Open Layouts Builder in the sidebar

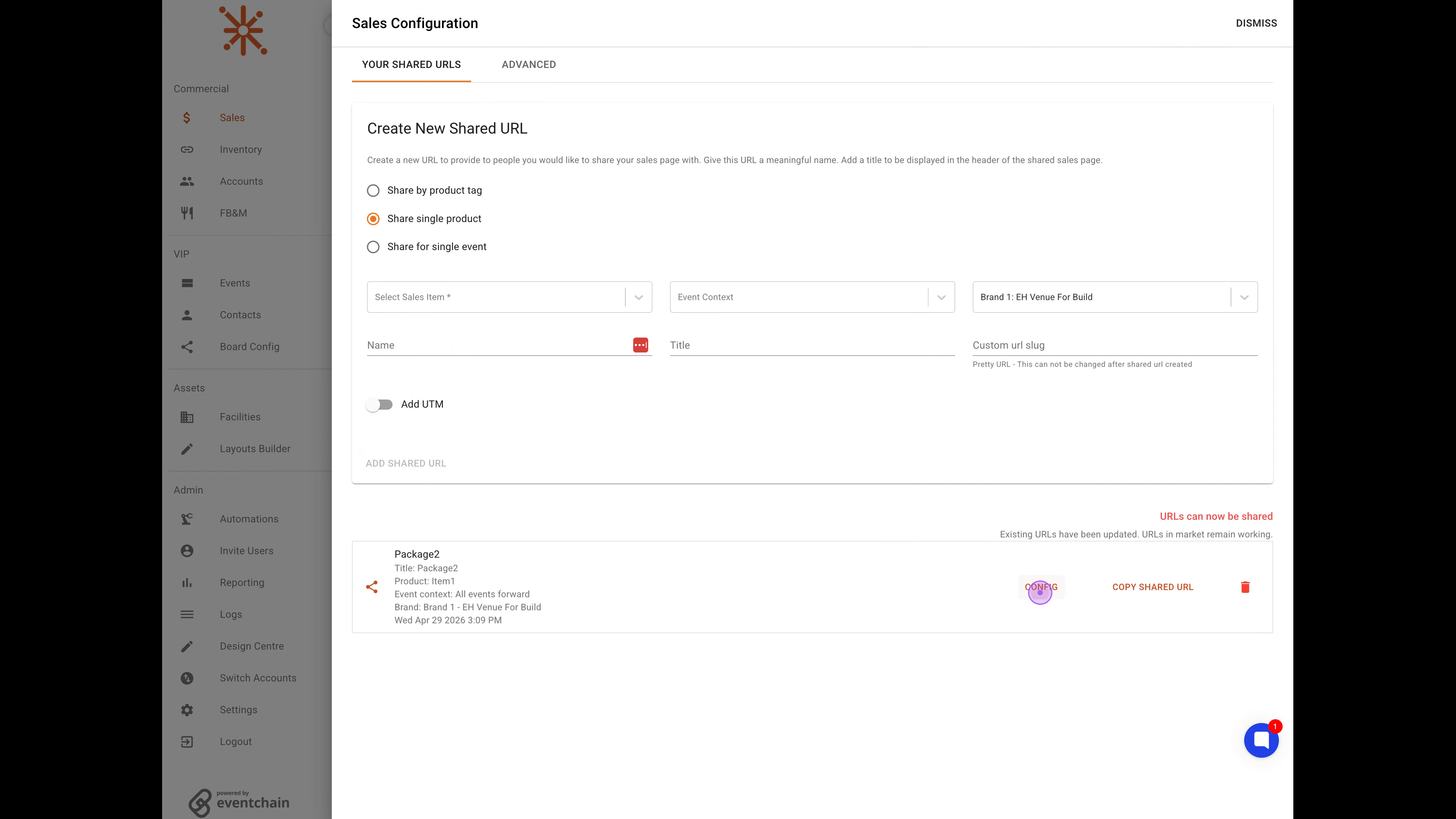[x=255, y=449]
